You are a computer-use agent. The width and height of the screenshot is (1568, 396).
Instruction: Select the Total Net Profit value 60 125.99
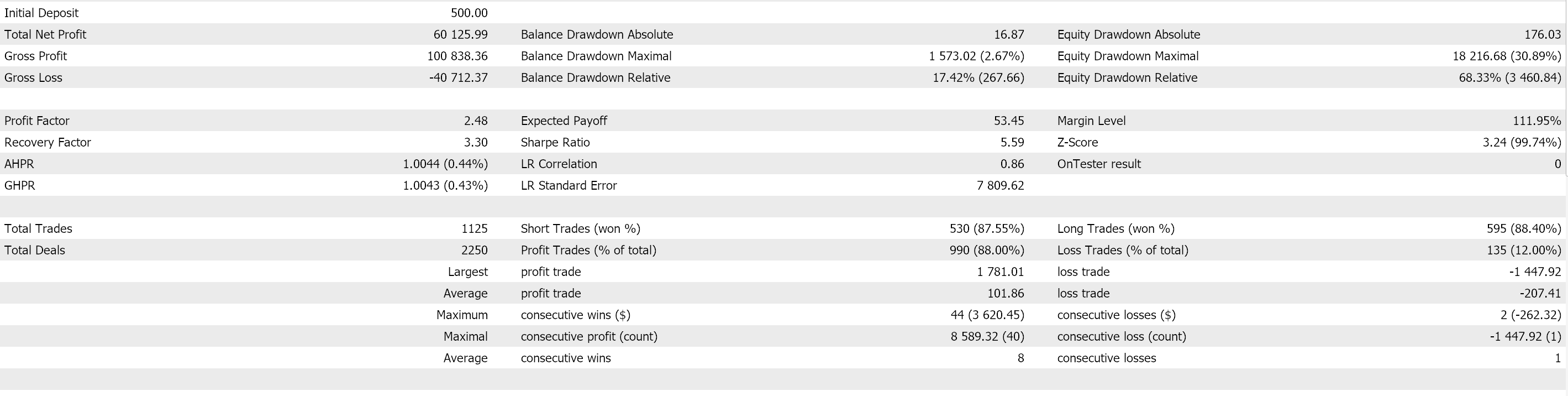coord(460,35)
